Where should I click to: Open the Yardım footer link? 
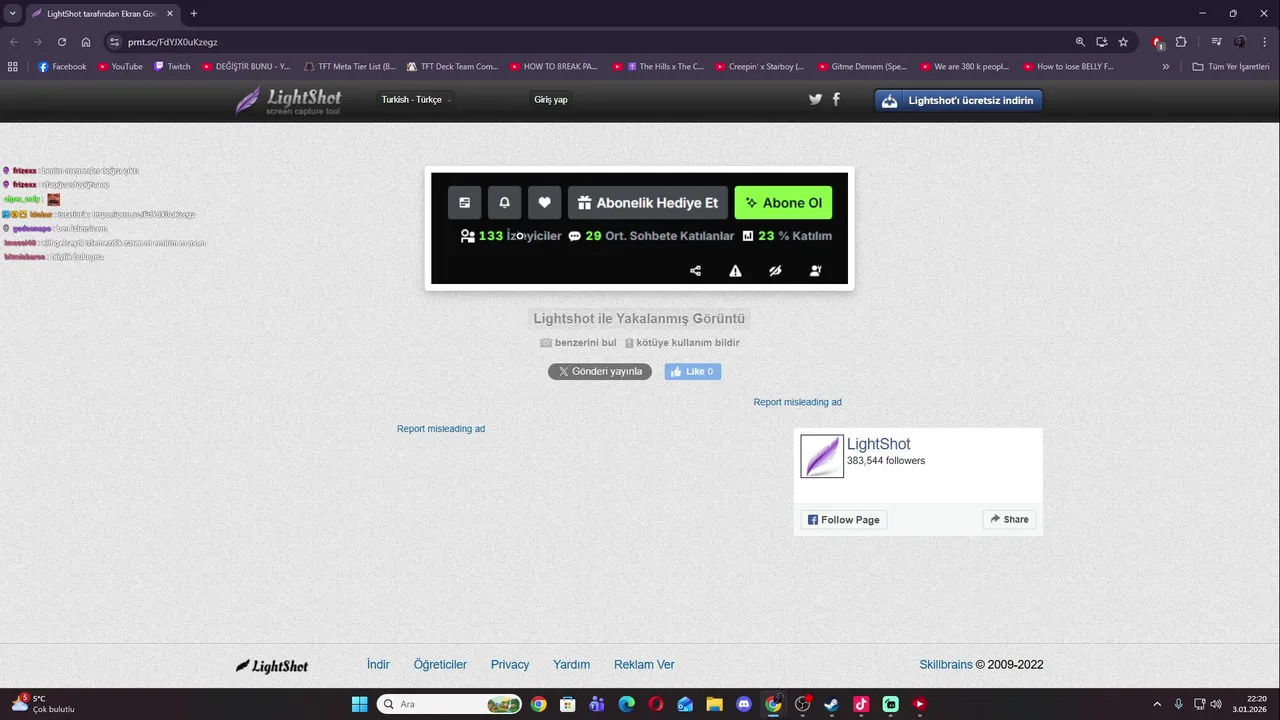pos(571,665)
